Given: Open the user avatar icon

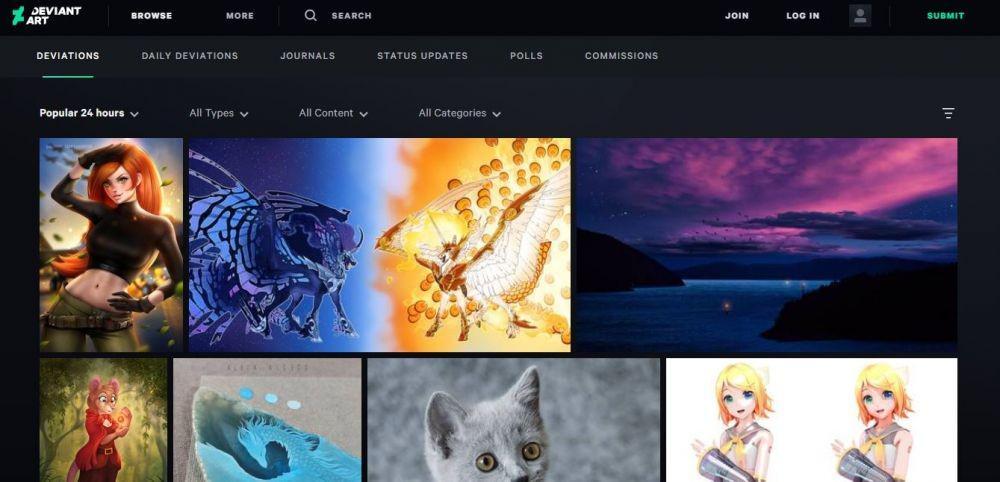Looking at the screenshot, I should point(860,15).
